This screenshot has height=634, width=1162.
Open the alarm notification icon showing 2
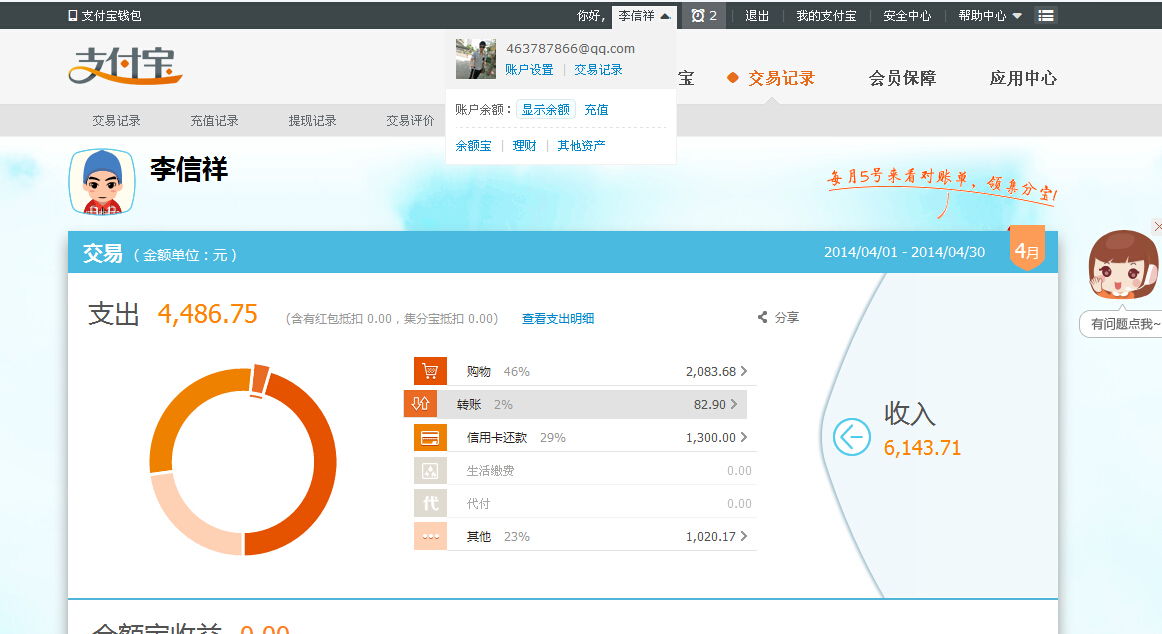click(x=704, y=16)
